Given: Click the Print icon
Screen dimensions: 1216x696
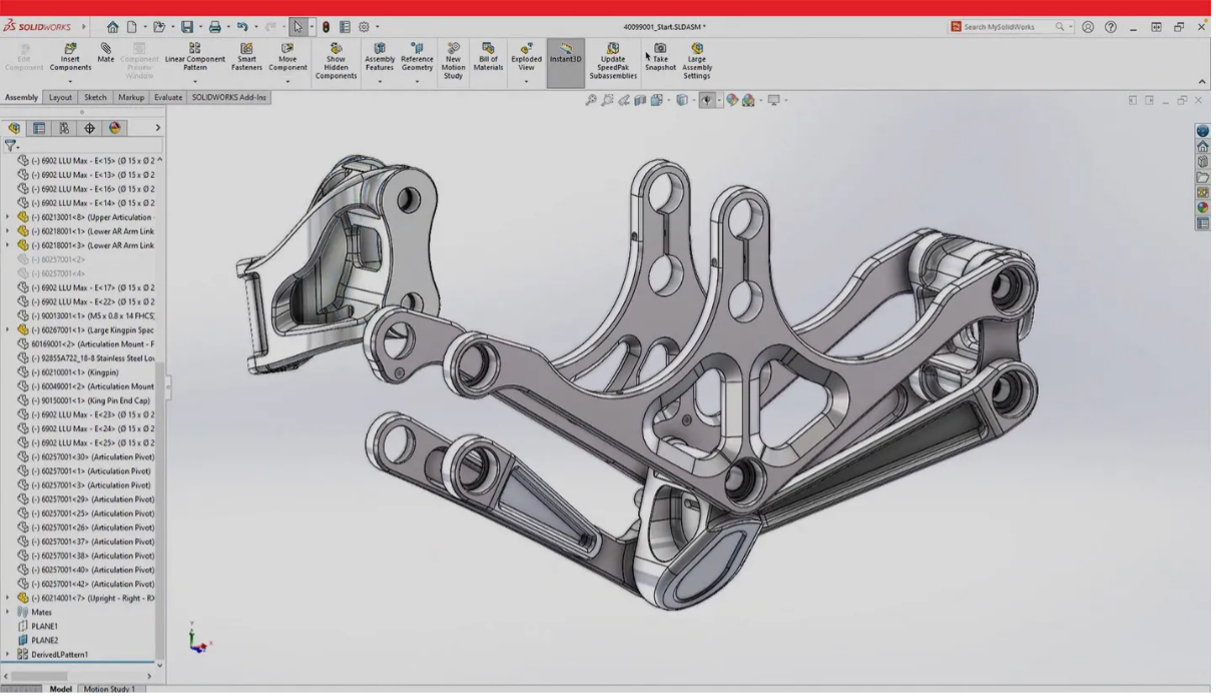Looking at the screenshot, I should point(214,27).
